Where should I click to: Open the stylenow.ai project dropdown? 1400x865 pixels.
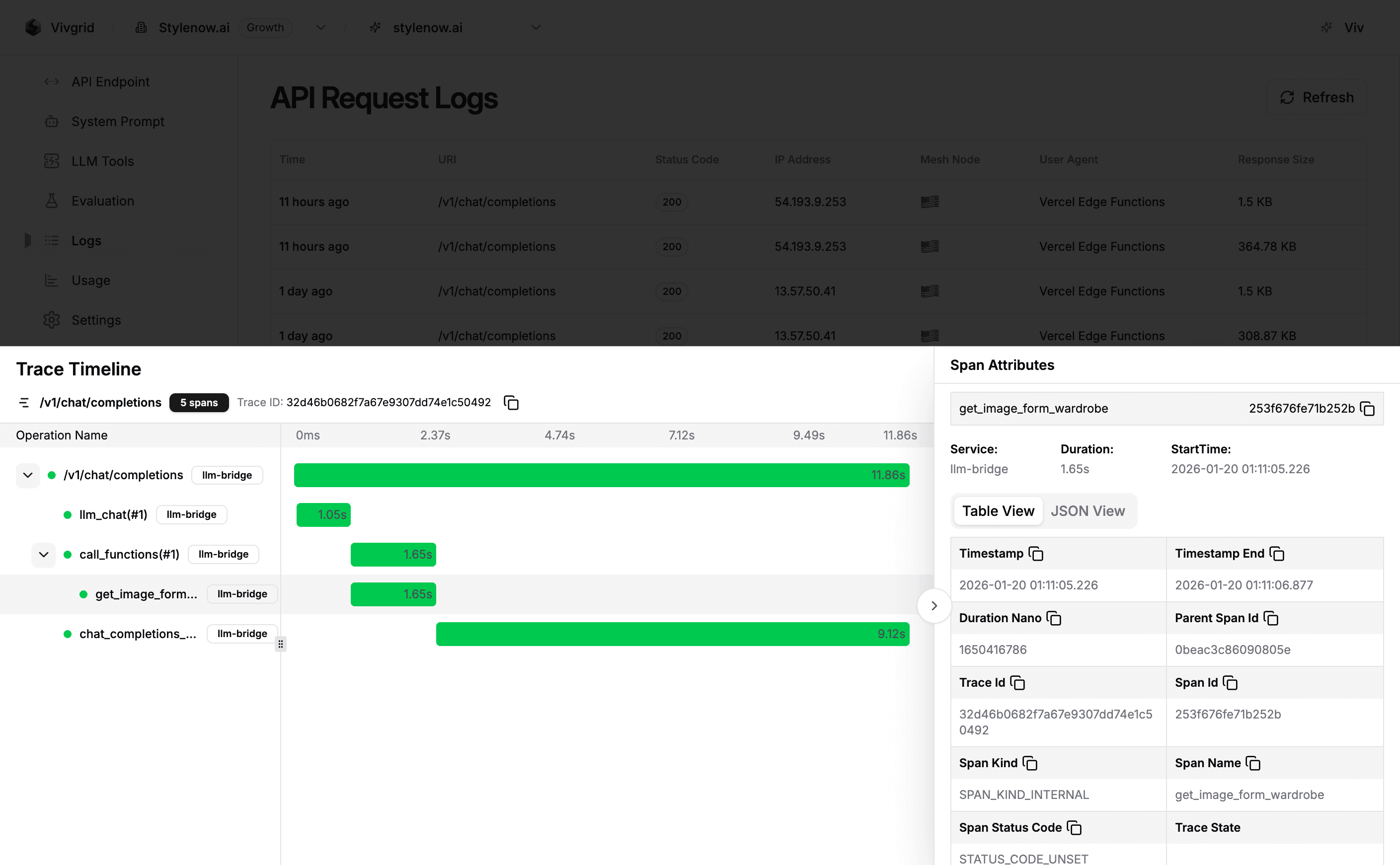536,27
